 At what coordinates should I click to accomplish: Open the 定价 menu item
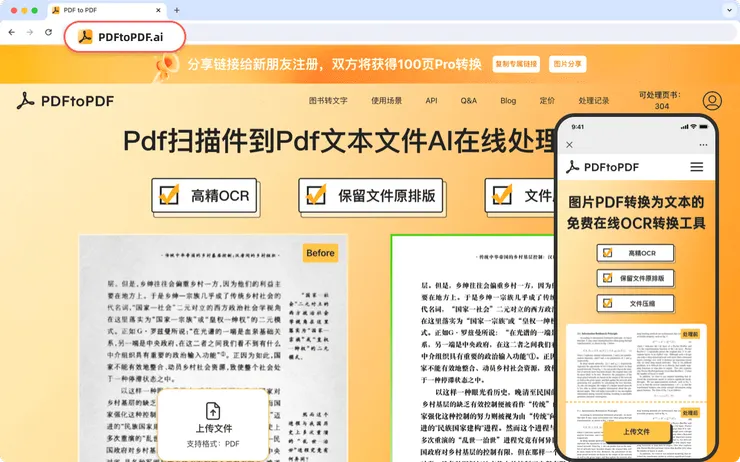[x=547, y=101]
